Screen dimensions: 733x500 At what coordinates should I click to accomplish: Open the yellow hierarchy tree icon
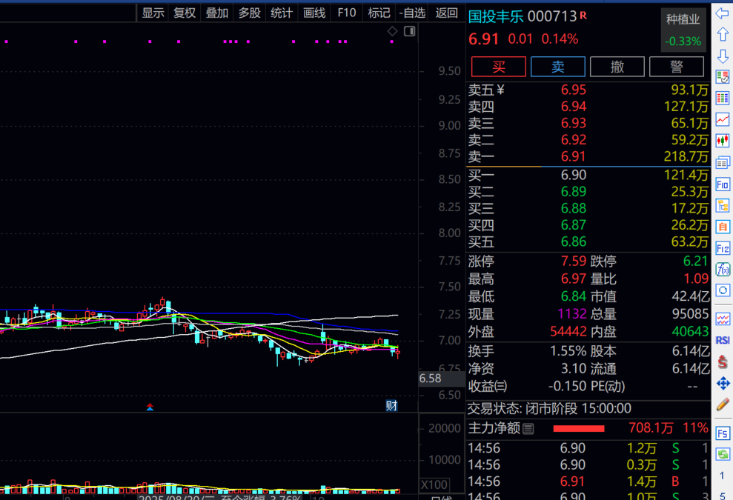pyautogui.click(x=722, y=206)
